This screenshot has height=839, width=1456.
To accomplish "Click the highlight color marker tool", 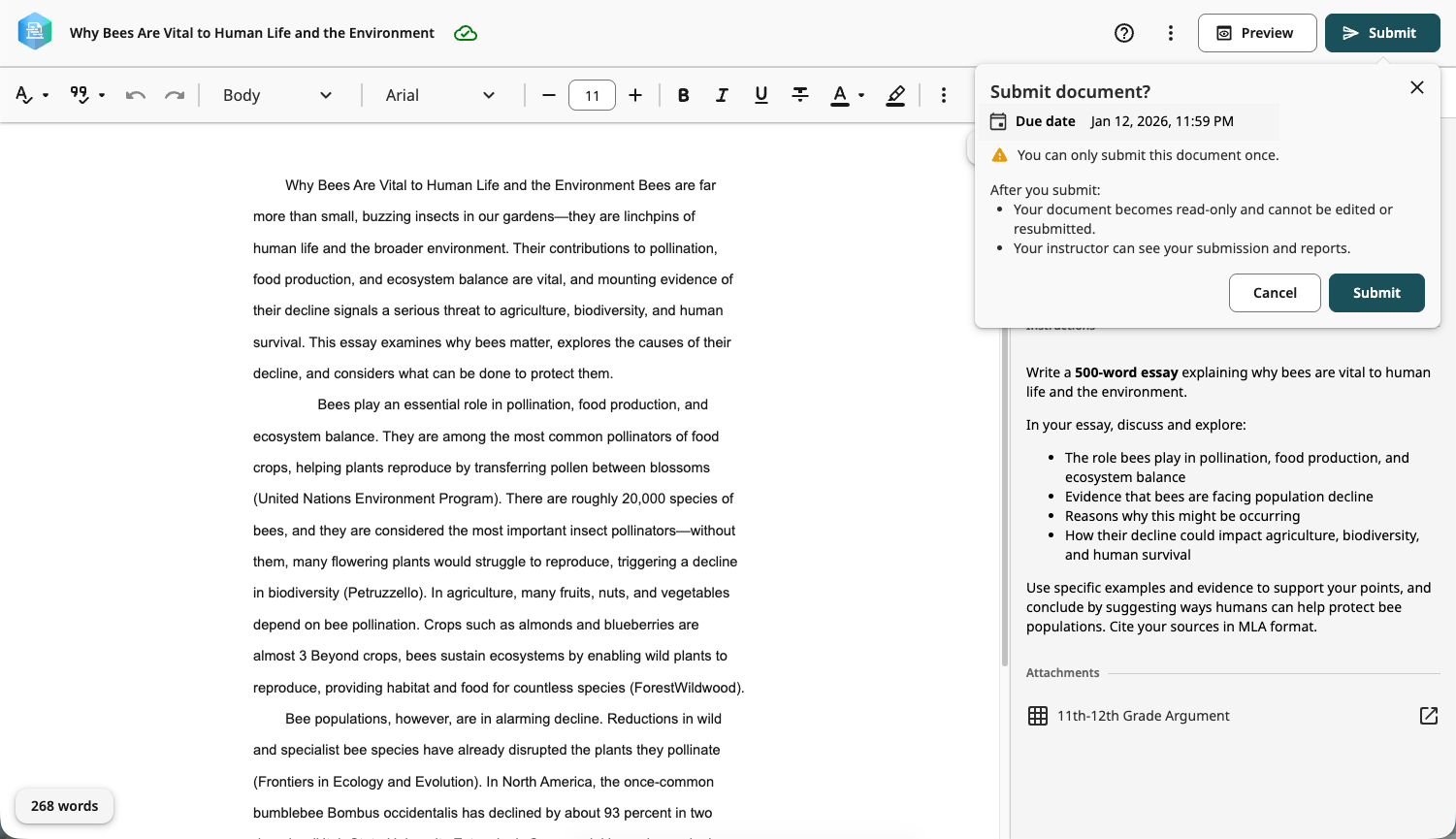I will (896, 95).
